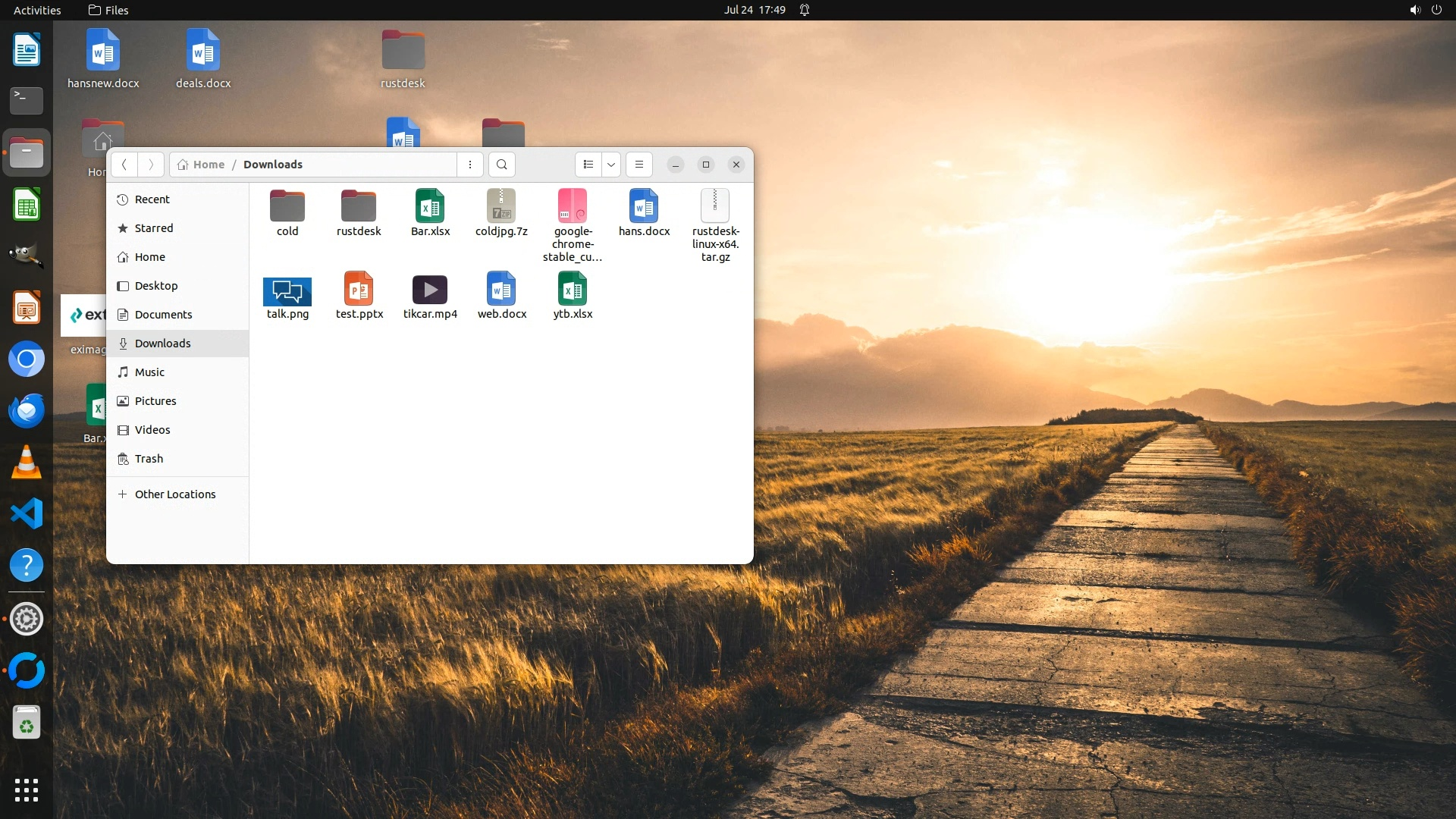The image size is (1456, 819).
Task: Go to Starred in the sidebar
Action: [154, 228]
